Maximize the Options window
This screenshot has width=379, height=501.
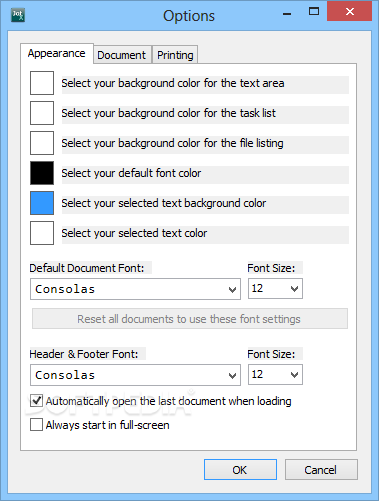(x=314, y=12)
